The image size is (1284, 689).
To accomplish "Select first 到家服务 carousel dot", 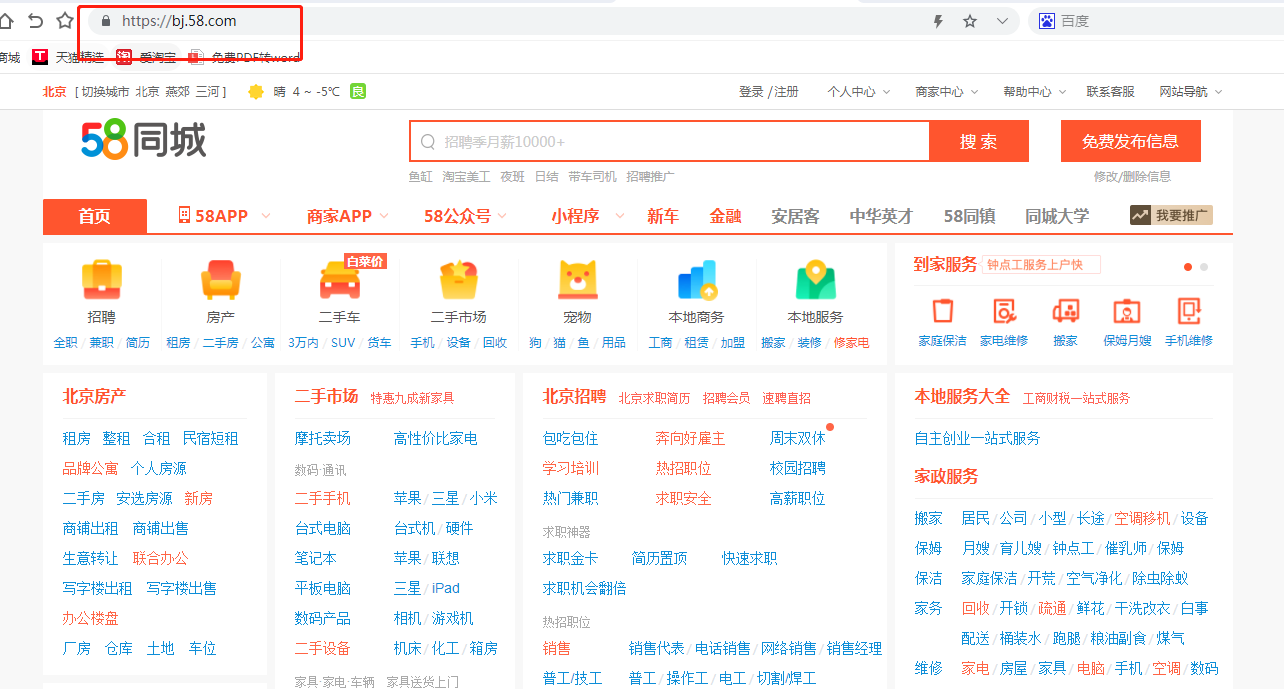I will tap(1188, 267).
